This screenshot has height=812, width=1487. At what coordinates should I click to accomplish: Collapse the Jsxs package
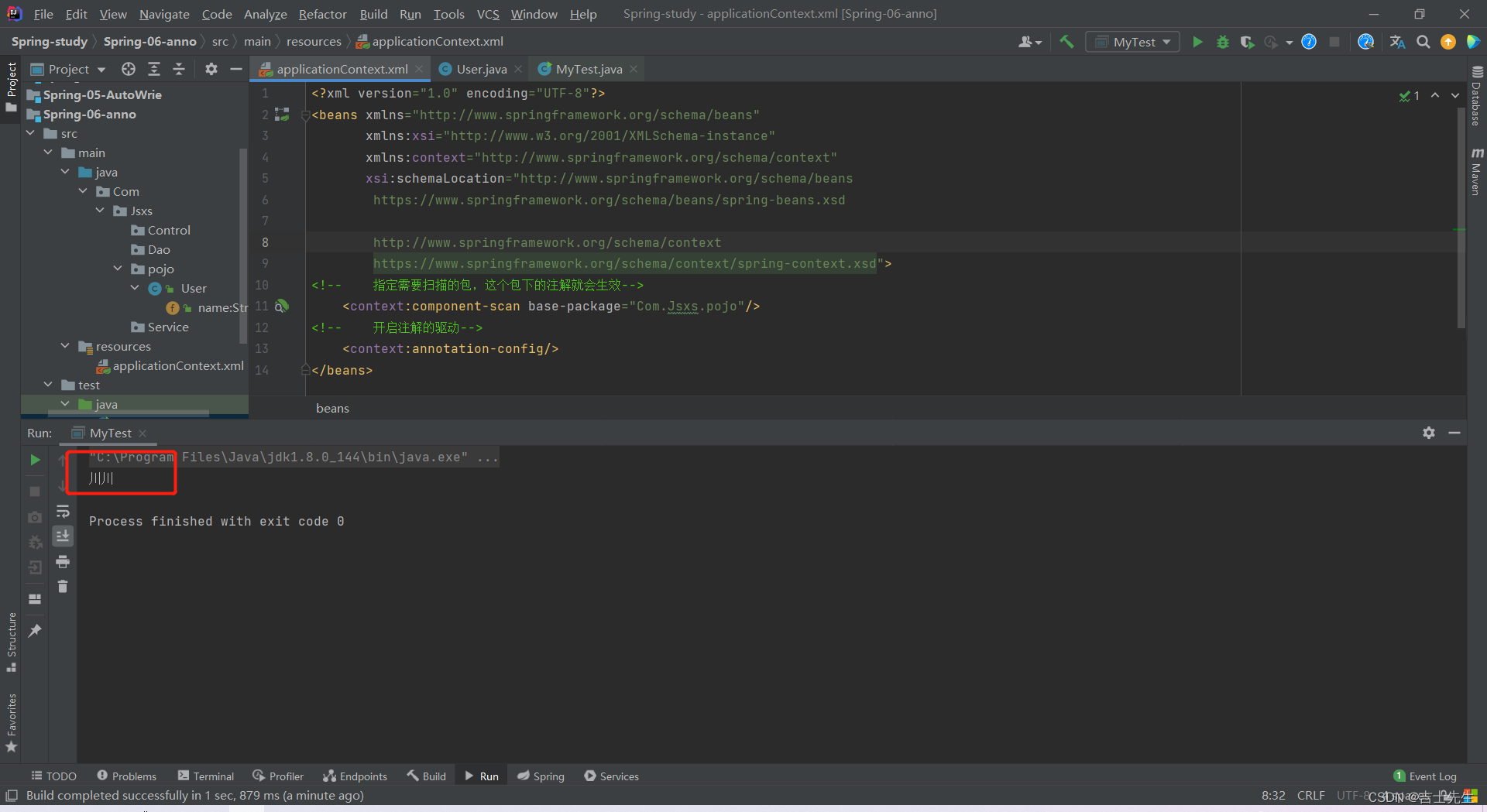(100, 211)
